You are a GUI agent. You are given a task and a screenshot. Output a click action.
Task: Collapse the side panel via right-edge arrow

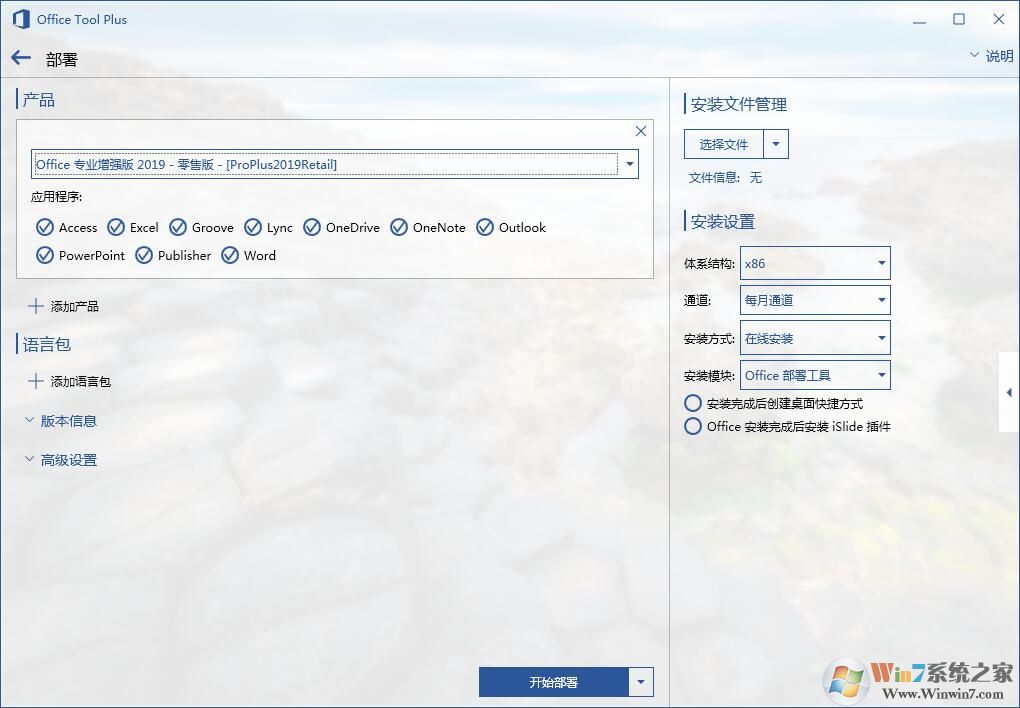point(1009,392)
